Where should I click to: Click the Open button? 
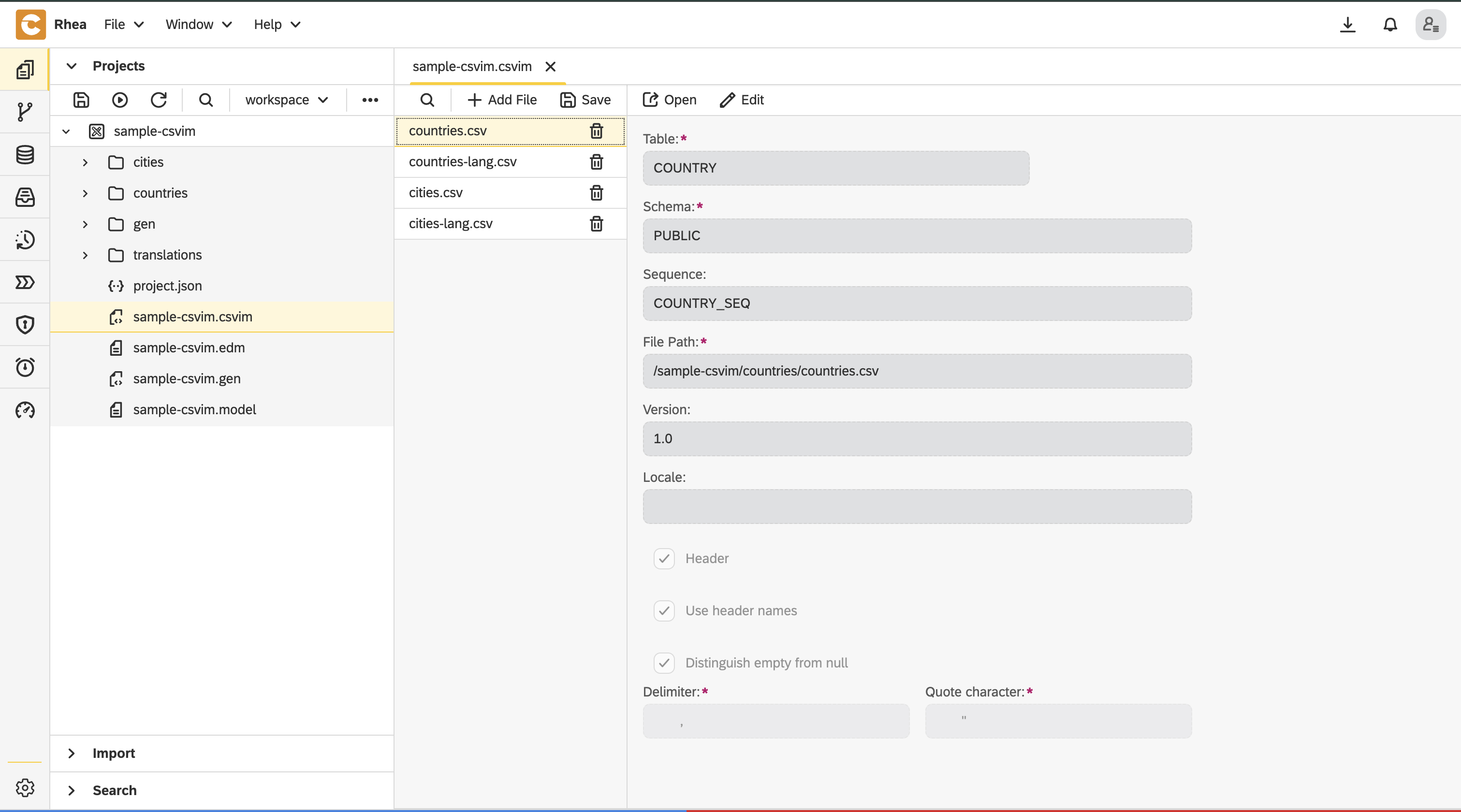pyautogui.click(x=669, y=100)
